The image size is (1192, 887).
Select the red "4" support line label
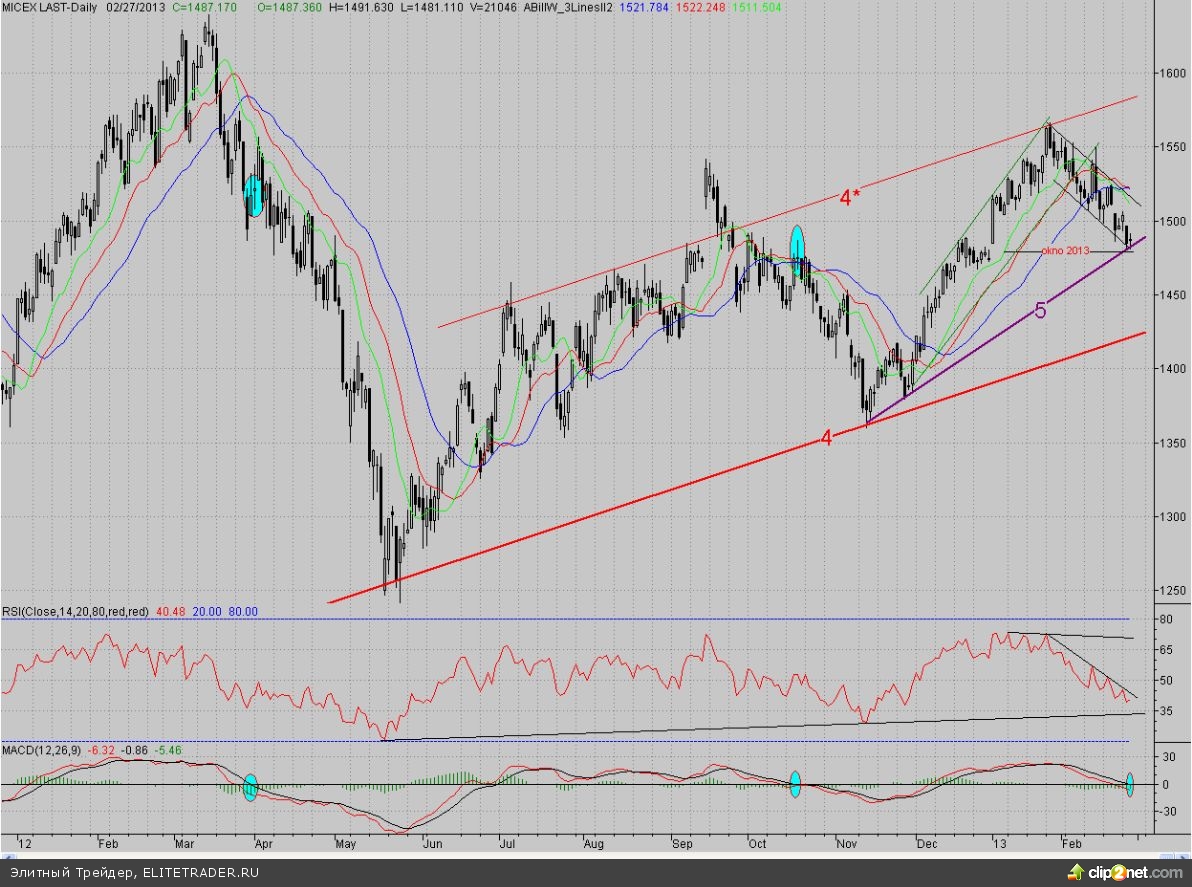(x=826, y=437)
